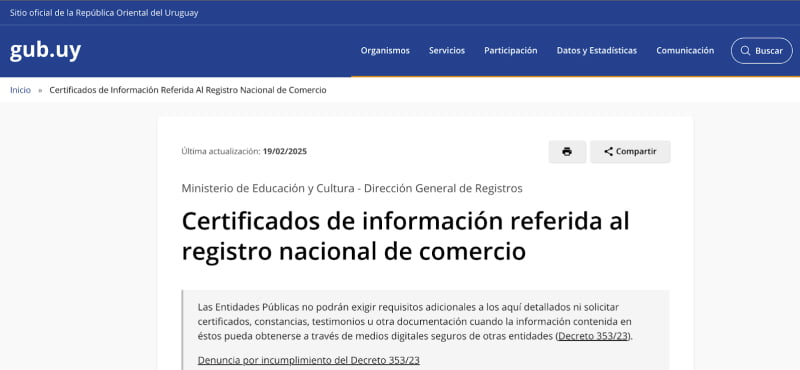
Task: Open Denuncia por incumplimiento del Decreto 353/23
Action: [x=309, y=360]
